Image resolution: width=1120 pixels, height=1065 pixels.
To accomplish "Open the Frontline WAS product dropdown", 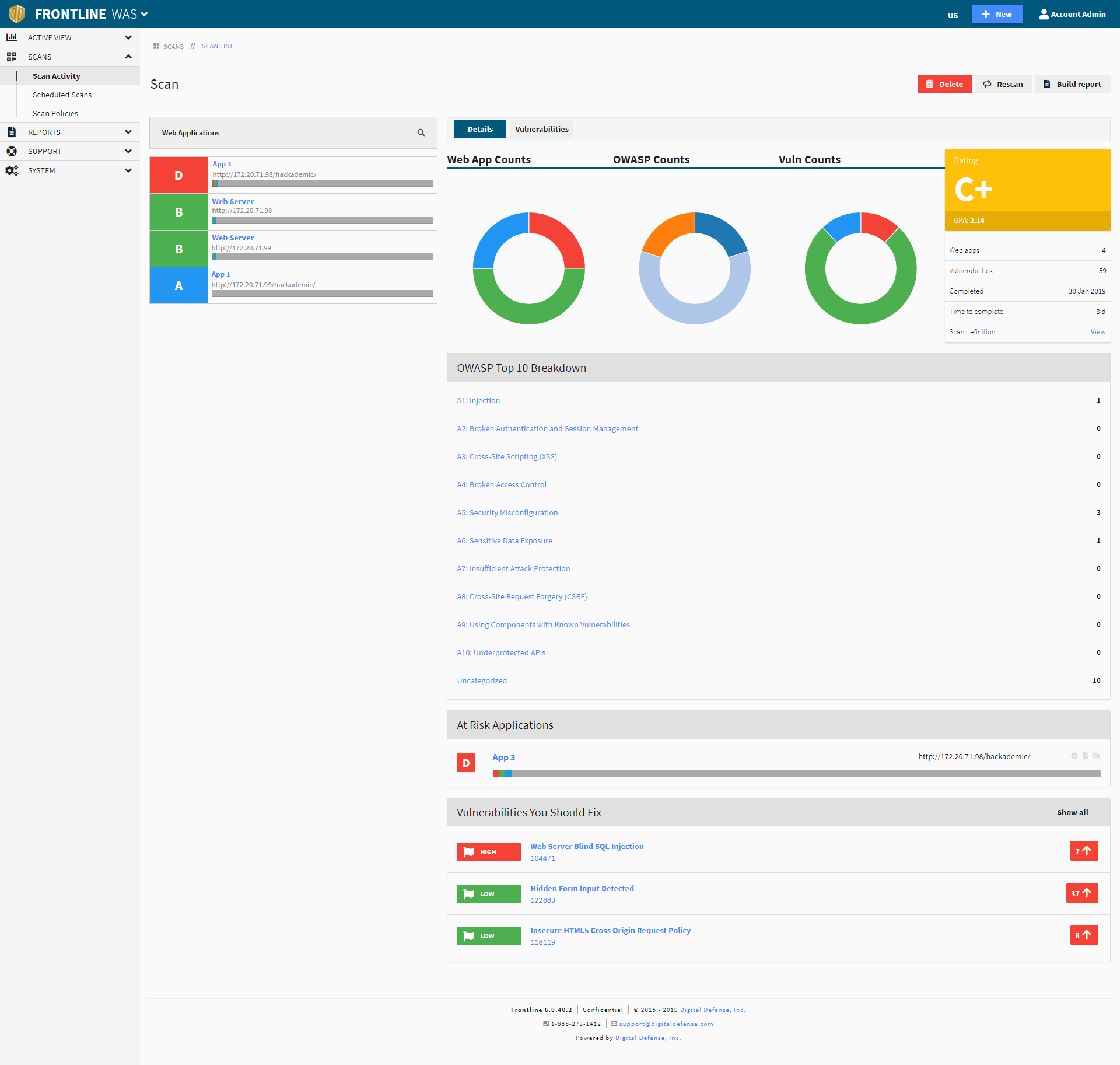I will click(x=143, y=14).
